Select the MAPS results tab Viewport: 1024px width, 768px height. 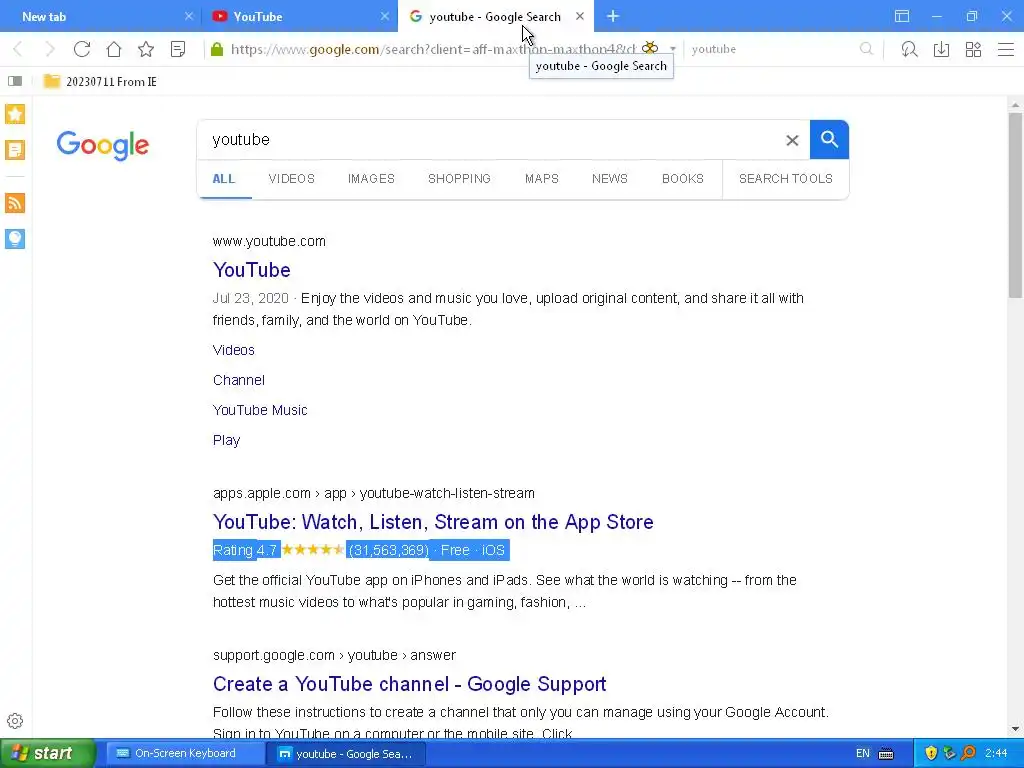point(541,179)
